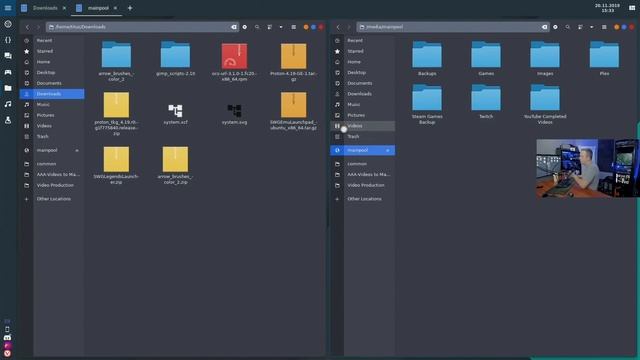
Task: Open the chat bubbles icon in left dock
Action: pos(8,56)
